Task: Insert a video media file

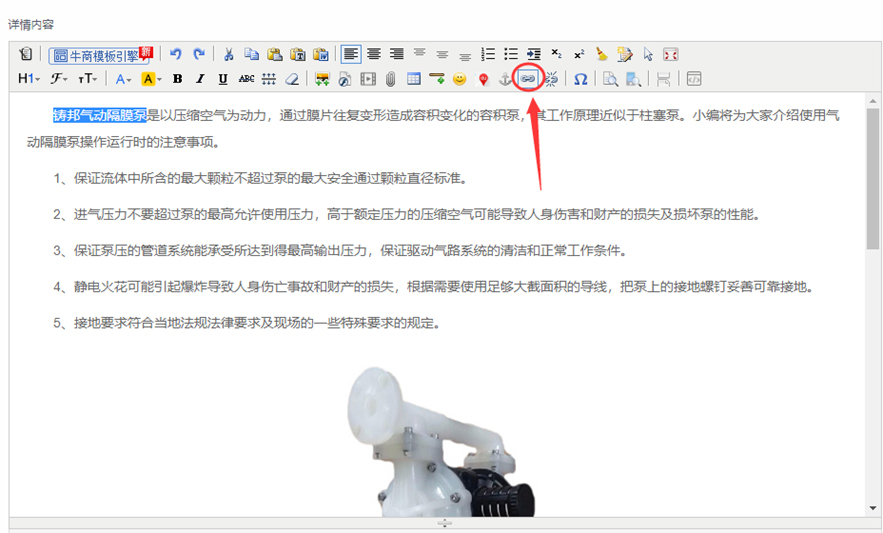Action: click(x=368, y=79)
